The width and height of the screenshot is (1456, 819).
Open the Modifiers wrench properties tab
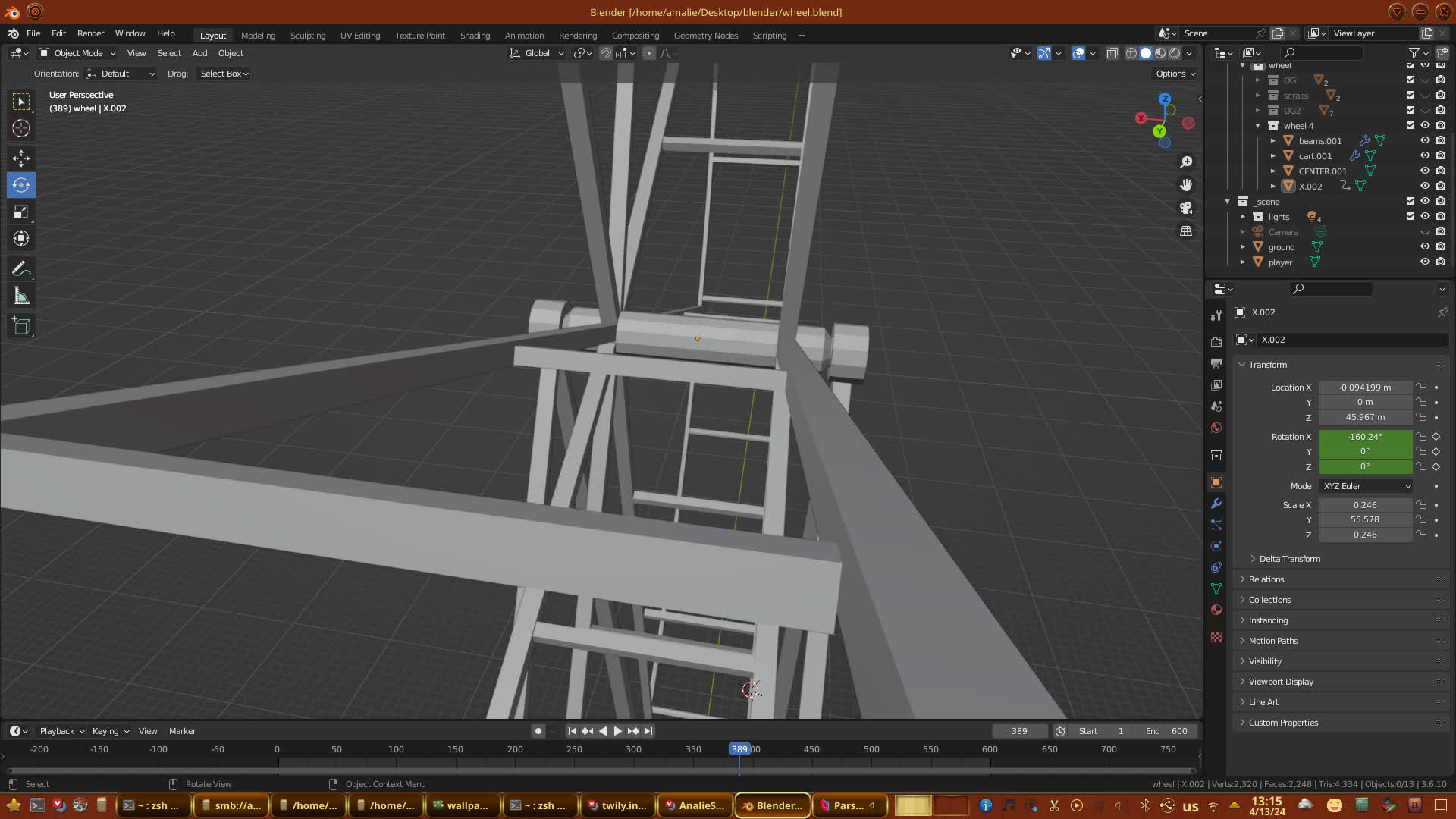coord(1216,504)
